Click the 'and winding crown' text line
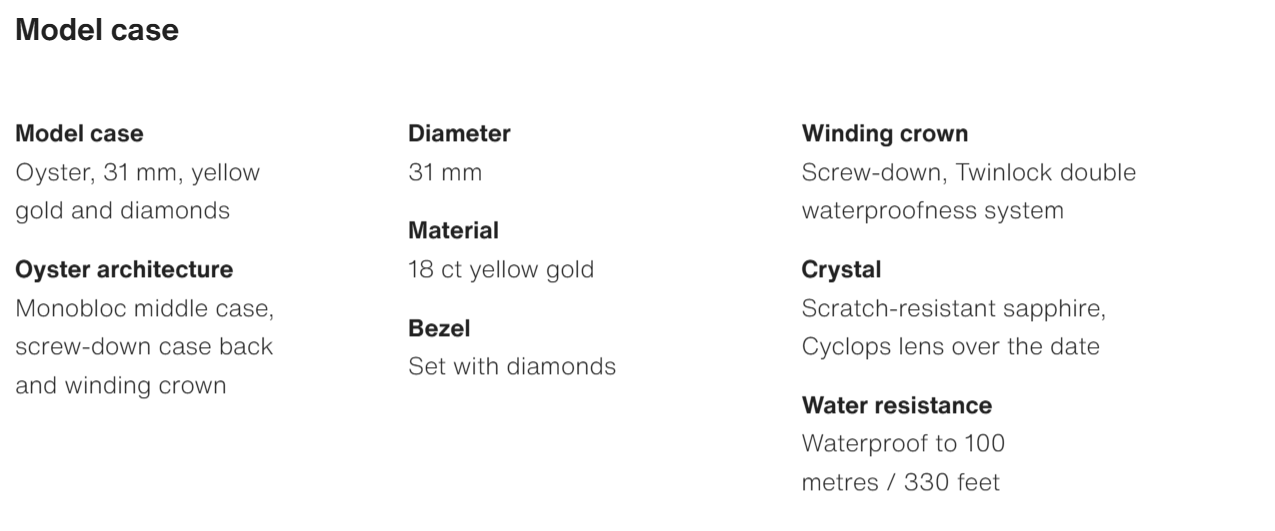 point(120,386)
